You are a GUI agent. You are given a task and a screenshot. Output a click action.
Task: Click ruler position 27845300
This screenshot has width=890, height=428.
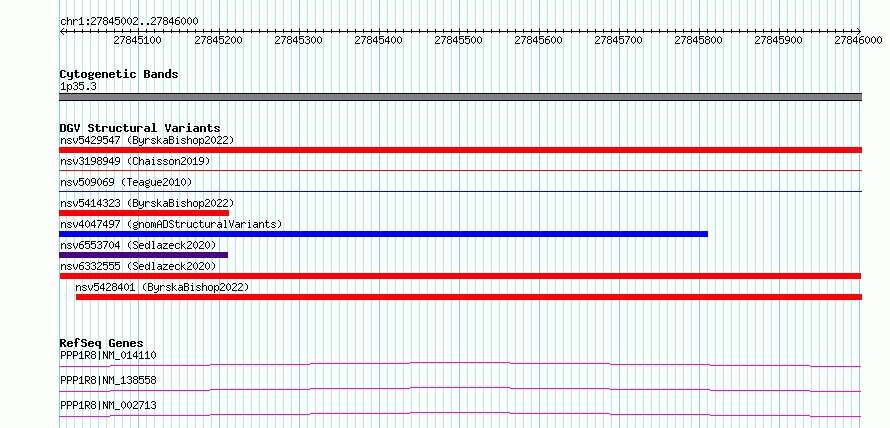(x=298, y=41)
